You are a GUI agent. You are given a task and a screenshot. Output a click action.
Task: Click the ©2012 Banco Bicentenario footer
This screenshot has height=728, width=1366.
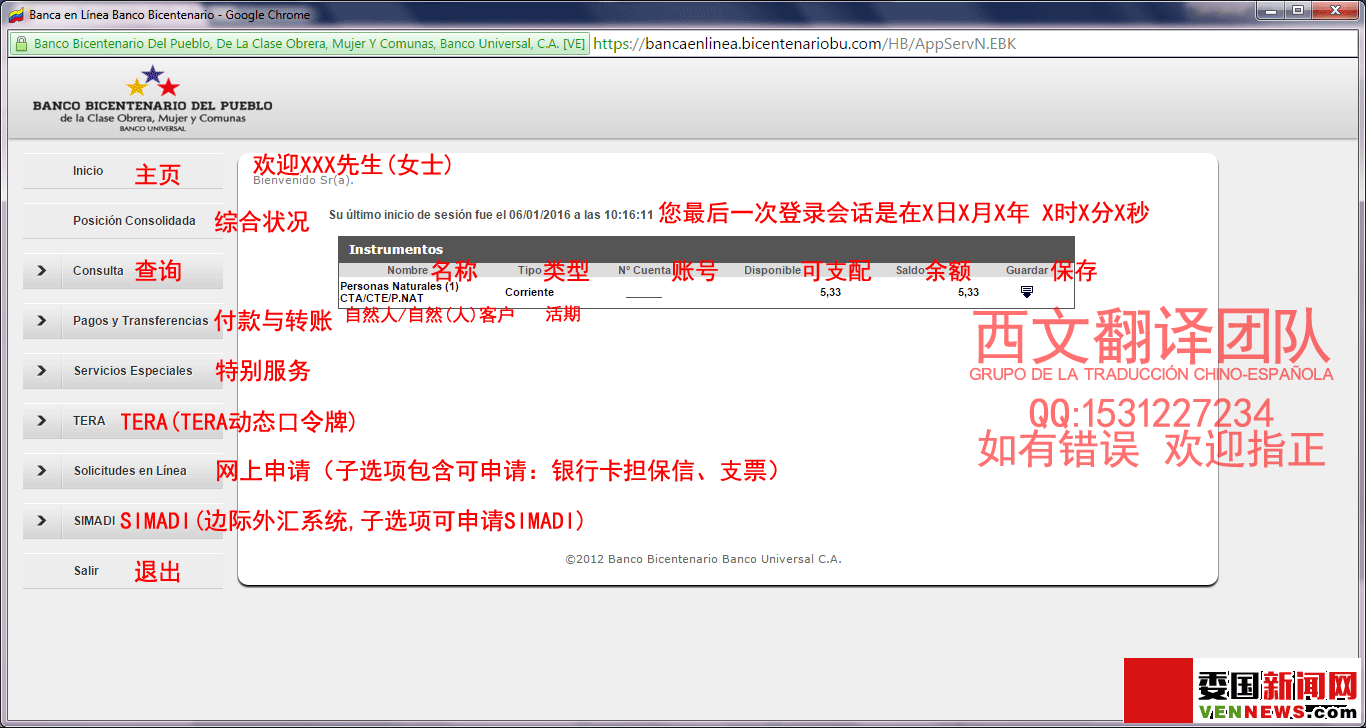(x=703, y=559)
